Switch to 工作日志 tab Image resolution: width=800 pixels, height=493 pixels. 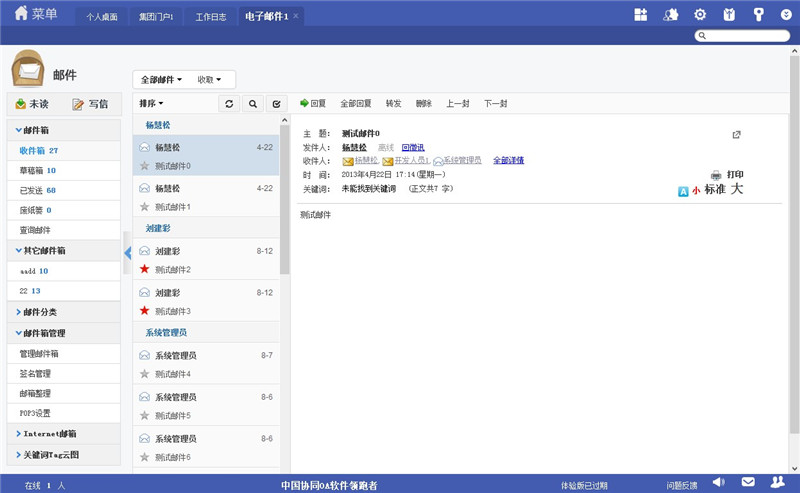[x=211, y=17]
